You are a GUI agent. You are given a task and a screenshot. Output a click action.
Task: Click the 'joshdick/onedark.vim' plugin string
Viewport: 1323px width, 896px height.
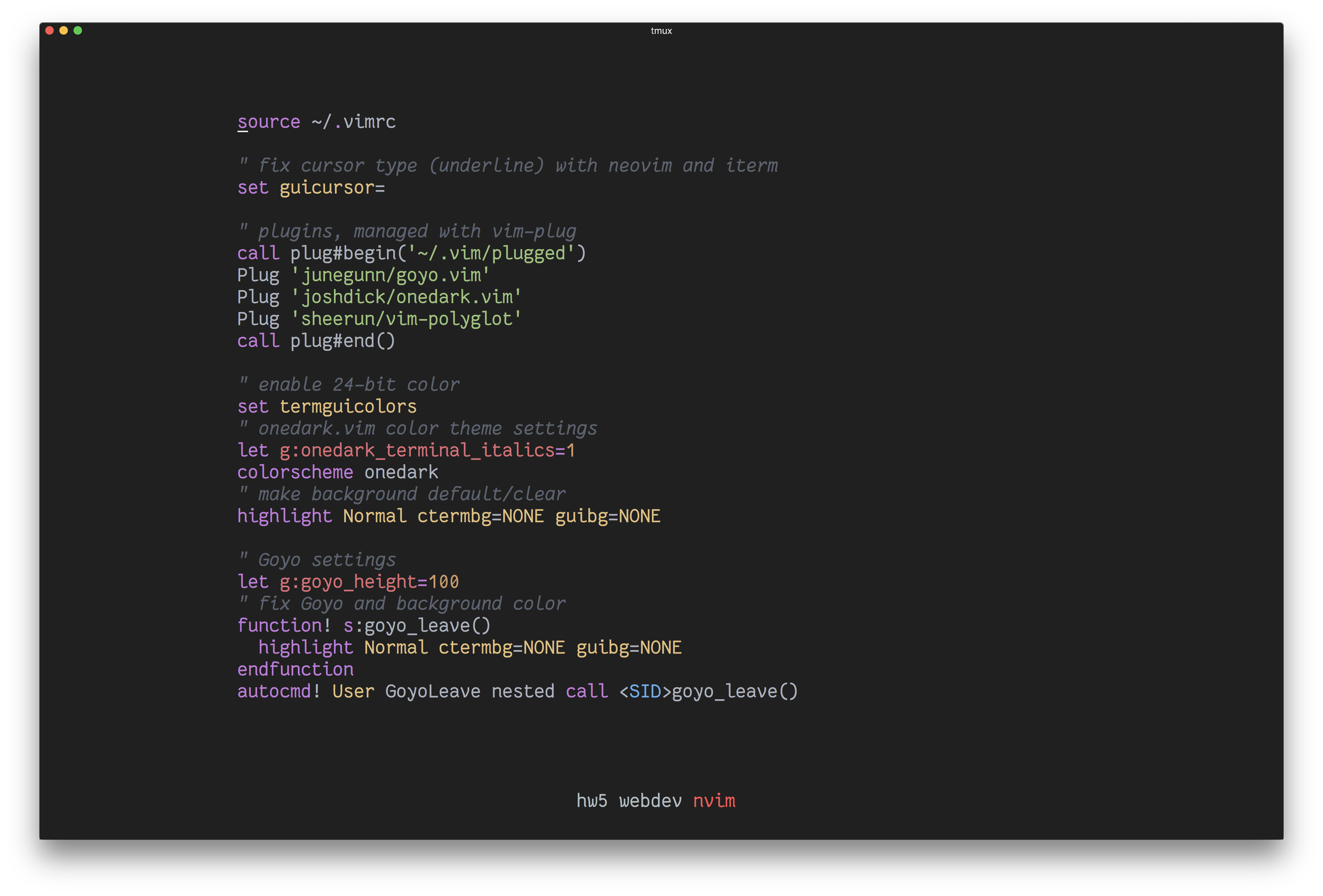[x=406, y=297]
